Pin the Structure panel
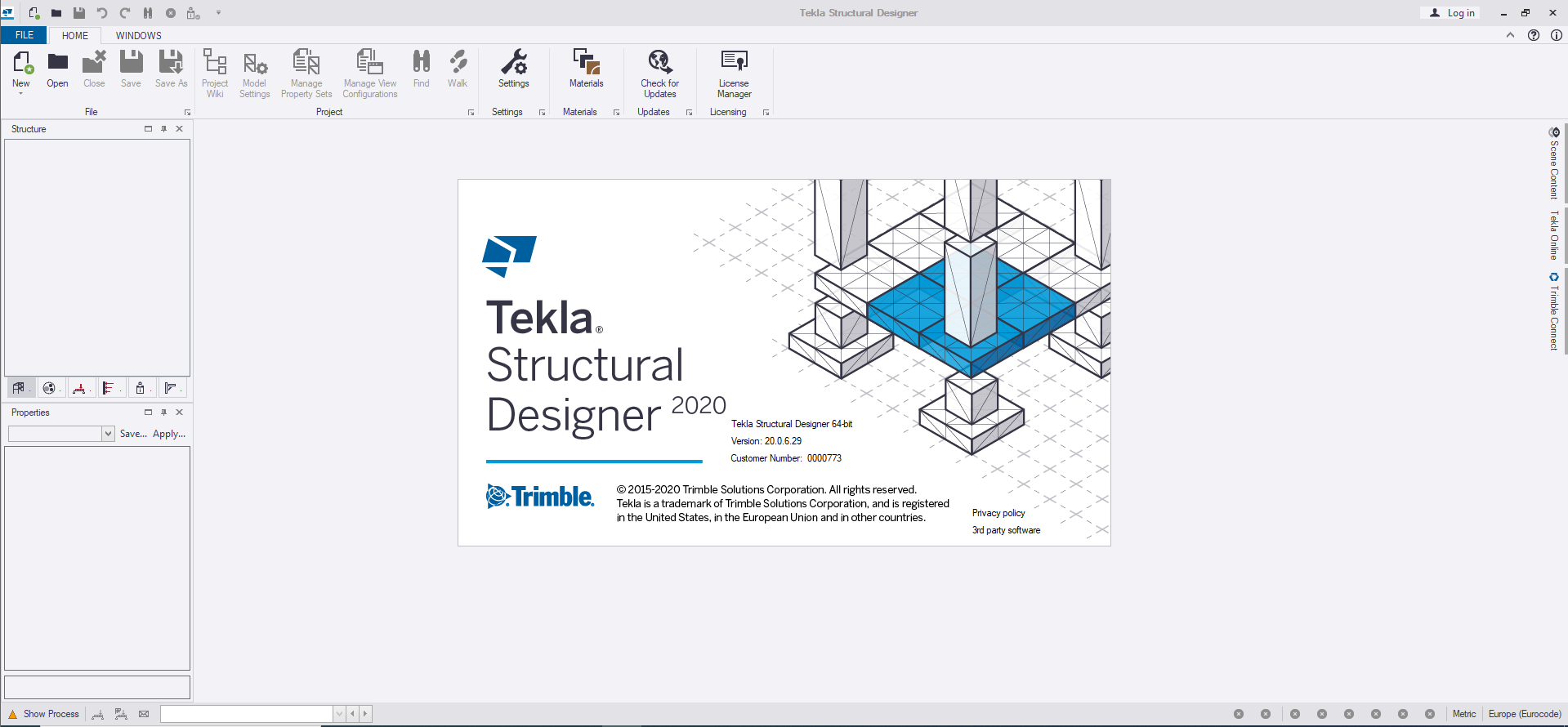Screen dimensions: 1568x727 [163, 128]
